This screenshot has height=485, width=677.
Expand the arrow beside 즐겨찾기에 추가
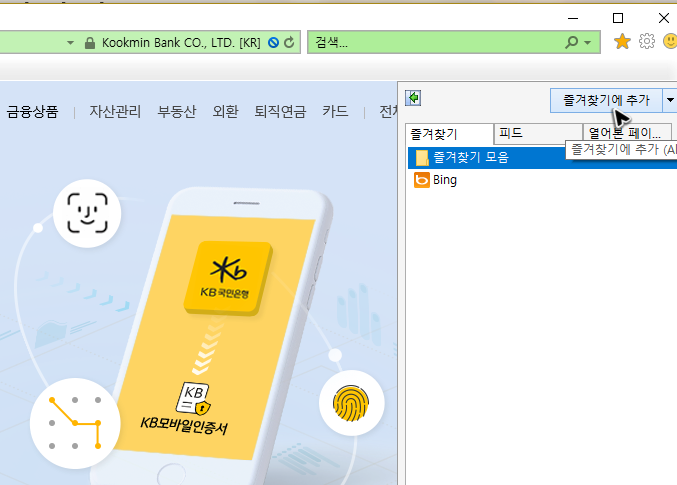[x=670, y=100]
